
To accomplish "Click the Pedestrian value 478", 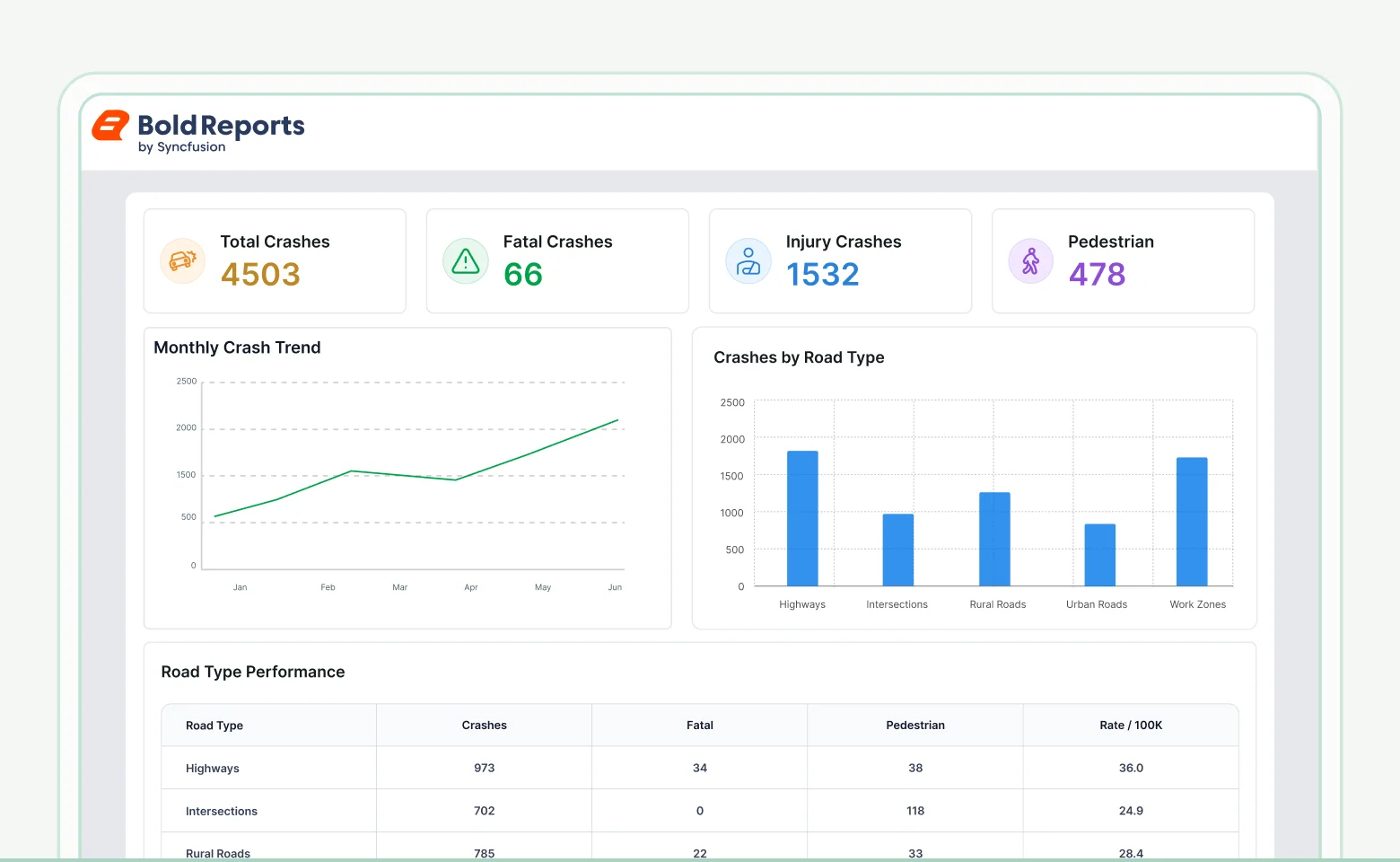I will click(1097, 274).
